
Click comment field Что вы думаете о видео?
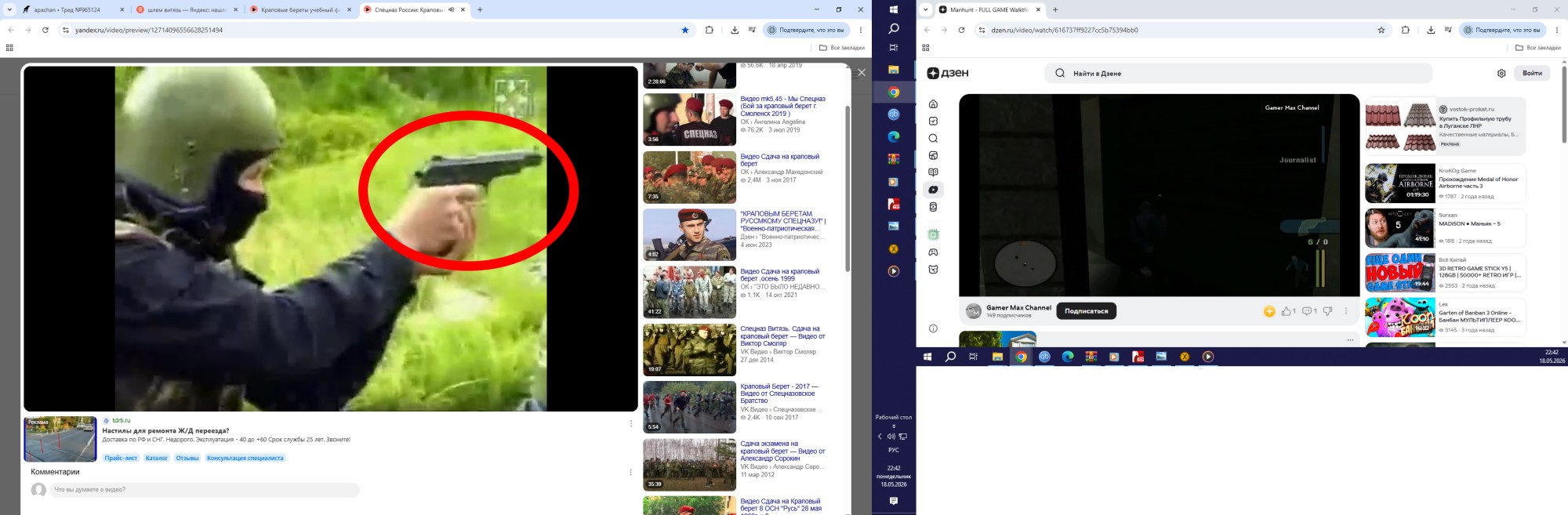point(204,490)
